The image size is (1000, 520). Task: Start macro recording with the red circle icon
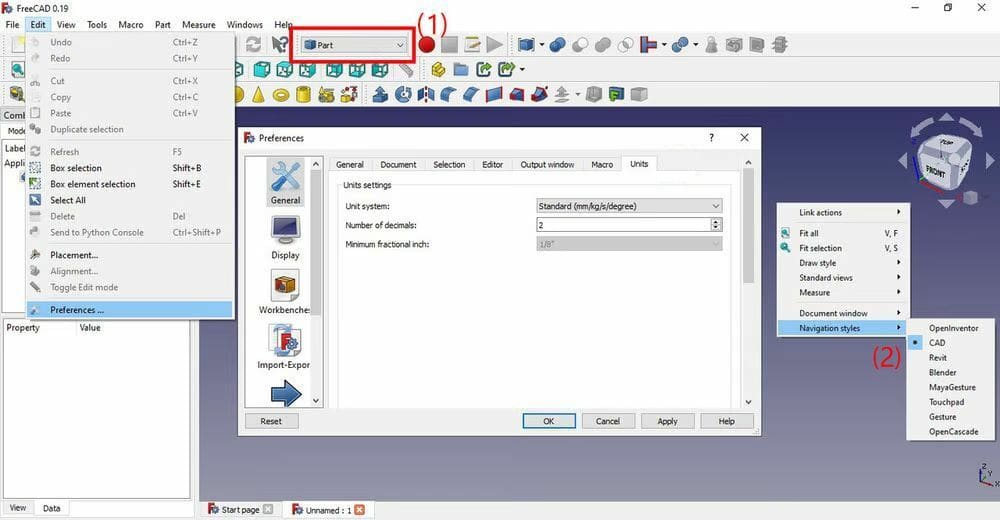click(427, 45)
